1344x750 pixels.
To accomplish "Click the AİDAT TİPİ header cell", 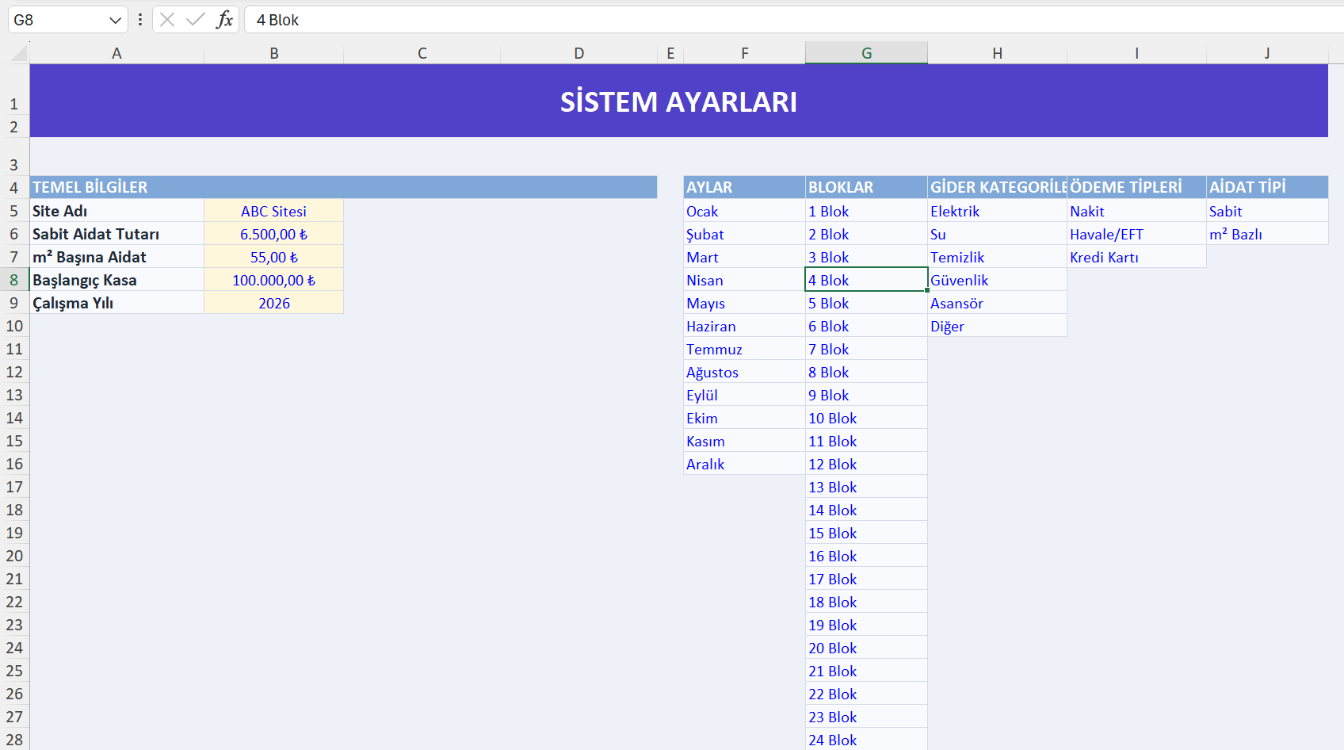I will pyautogui.click(x=1268, y=187).
